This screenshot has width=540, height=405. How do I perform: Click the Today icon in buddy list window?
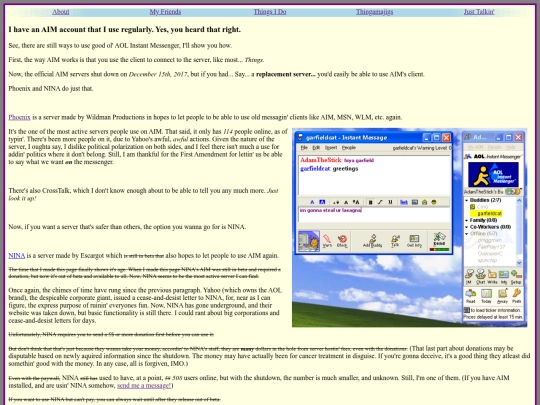click(x=486, y=296)
